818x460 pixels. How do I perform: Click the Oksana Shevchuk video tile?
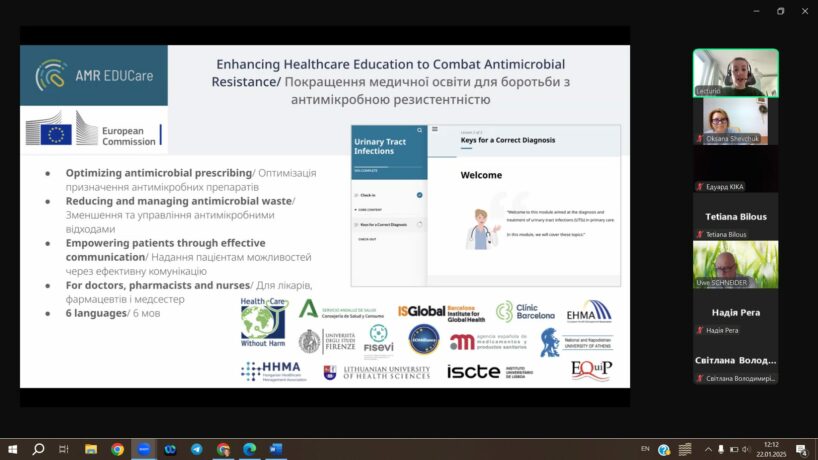(x=735, y=120)
